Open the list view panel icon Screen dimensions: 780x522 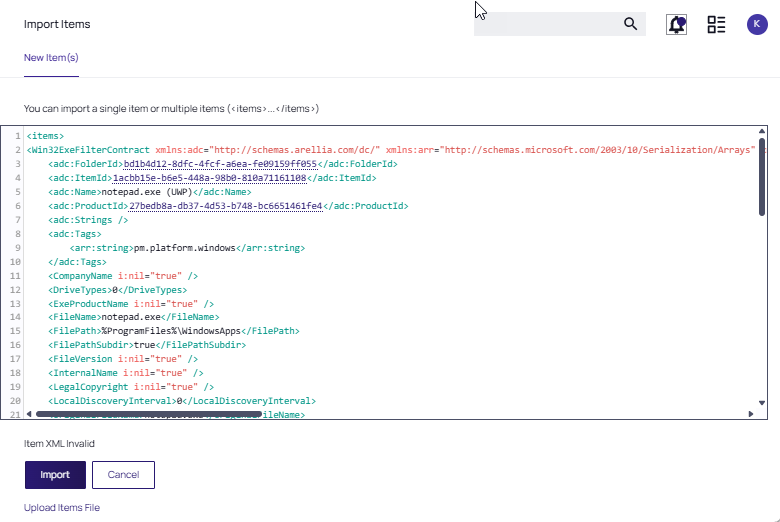tap(716, 25)
